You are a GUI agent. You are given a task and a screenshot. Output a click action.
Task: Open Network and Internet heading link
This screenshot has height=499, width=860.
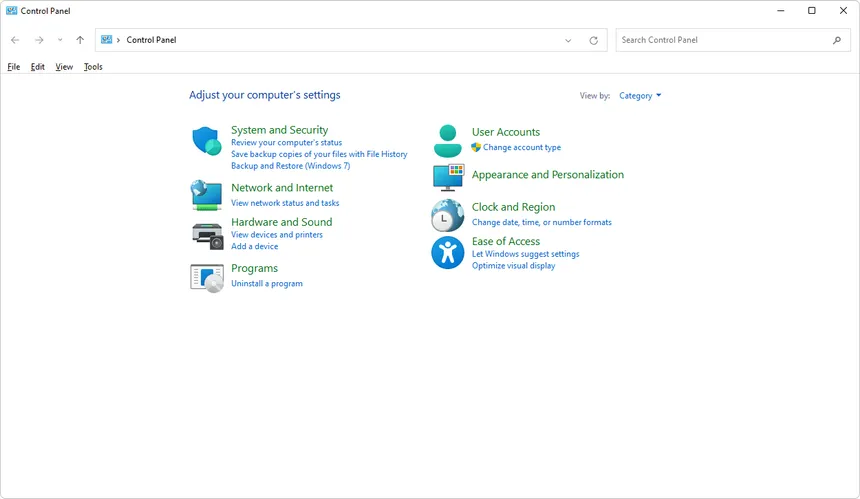[282, 188]
